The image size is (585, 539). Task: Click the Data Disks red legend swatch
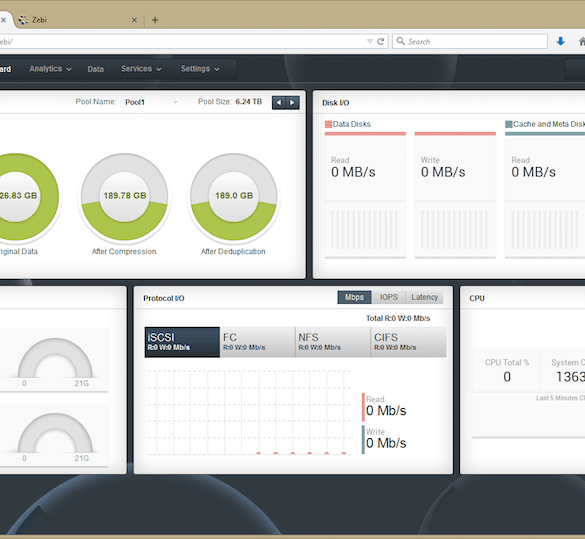328,124
